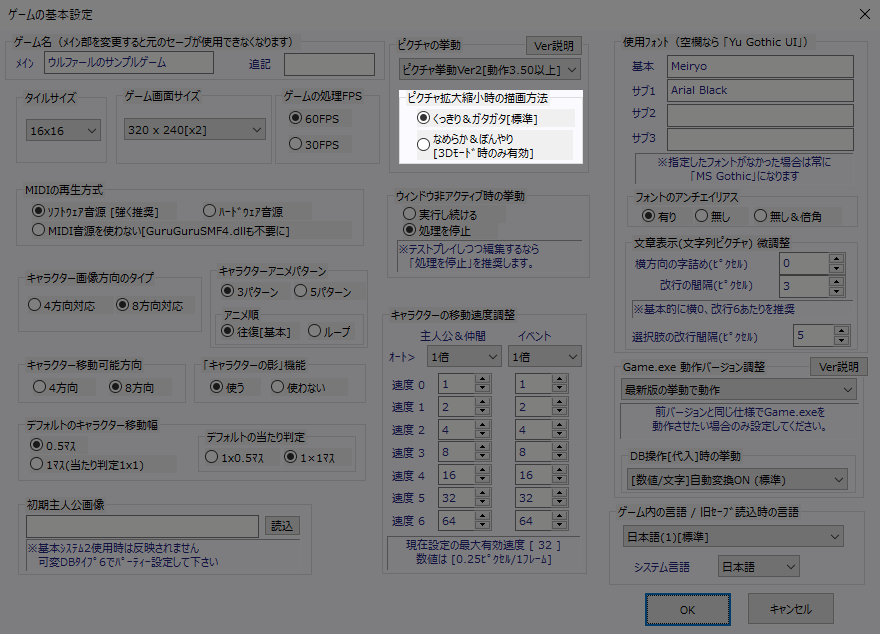This screenshot has height=634, width=880.
Task: Increase 速度 2 event speed
Action: pyautogui.click(x=559, y=425)
